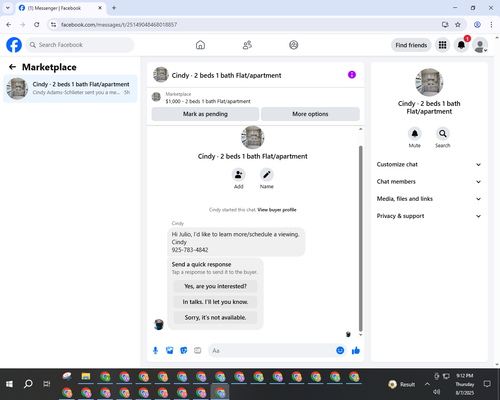Expand Media, files and links section

coord(429,199)
